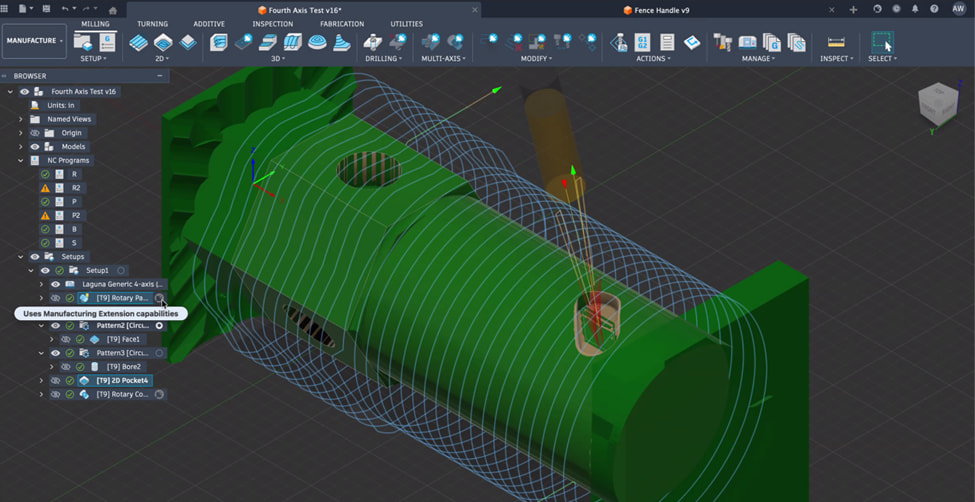Click the Measure tool in the Inspect group
975x502 pixels.
pyautogui.click(x=836, y=42)
